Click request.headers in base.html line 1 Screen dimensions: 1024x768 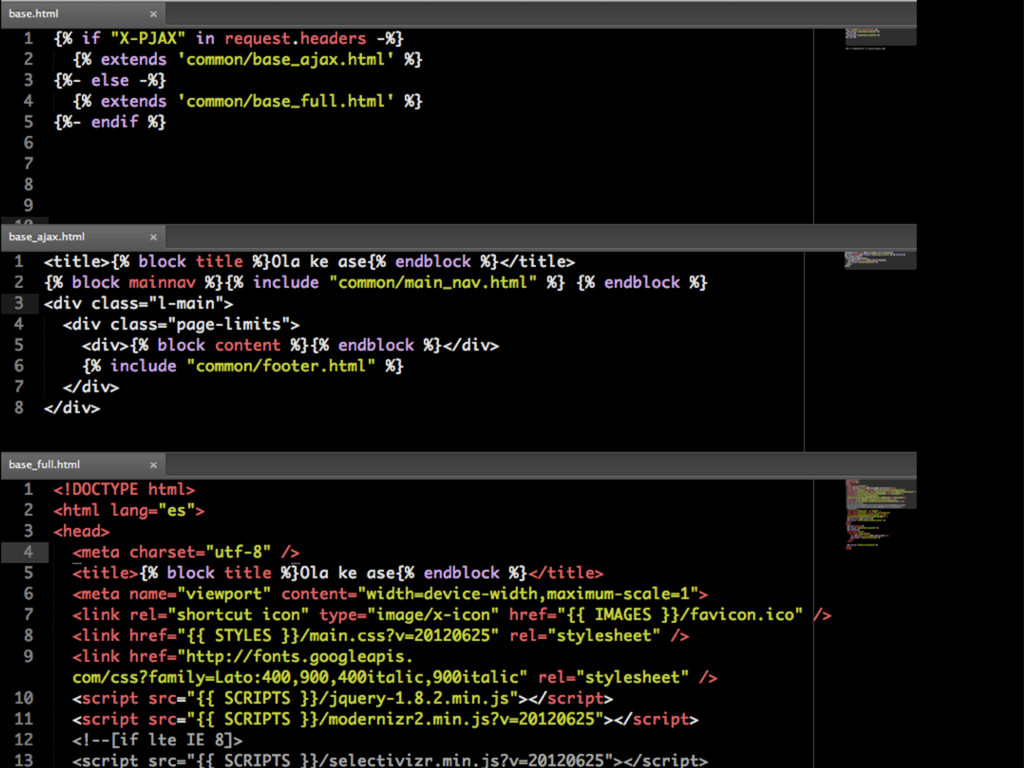(x=295, y=39)
